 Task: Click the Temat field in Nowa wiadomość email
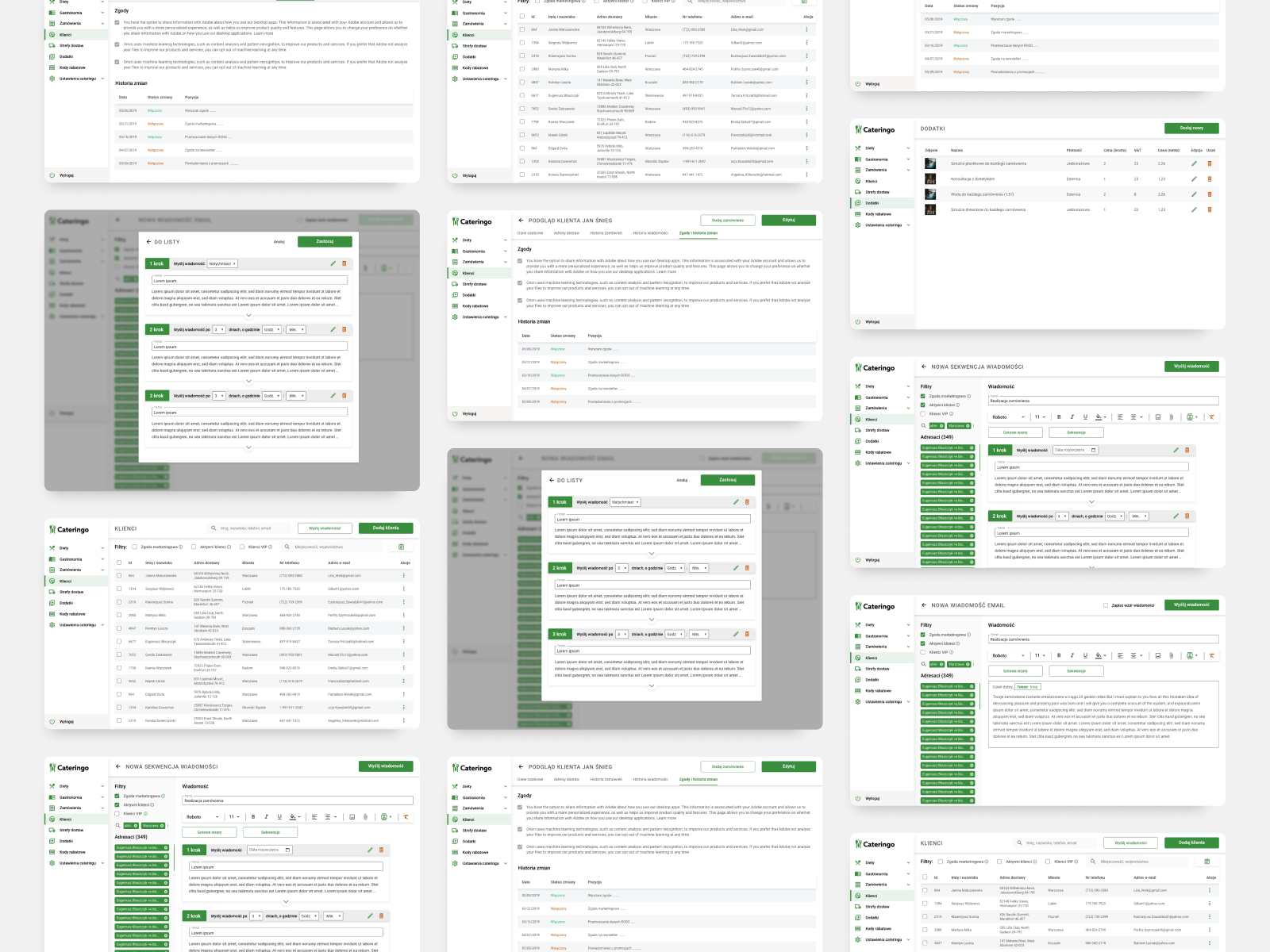click(x=1103, y=639)
